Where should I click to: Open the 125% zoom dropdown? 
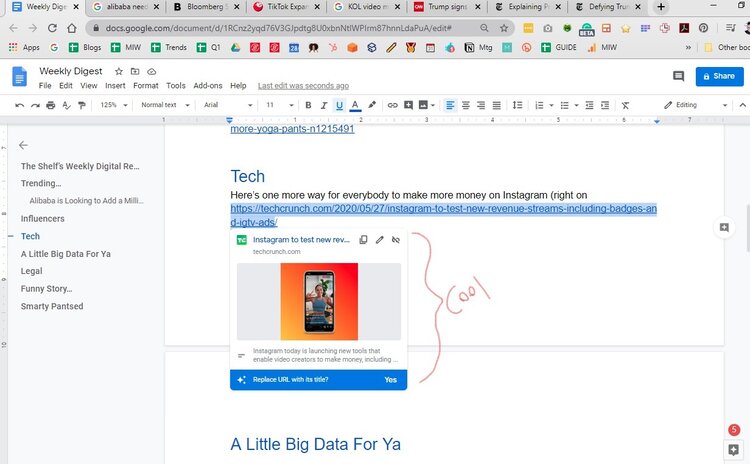coord(114,105)
